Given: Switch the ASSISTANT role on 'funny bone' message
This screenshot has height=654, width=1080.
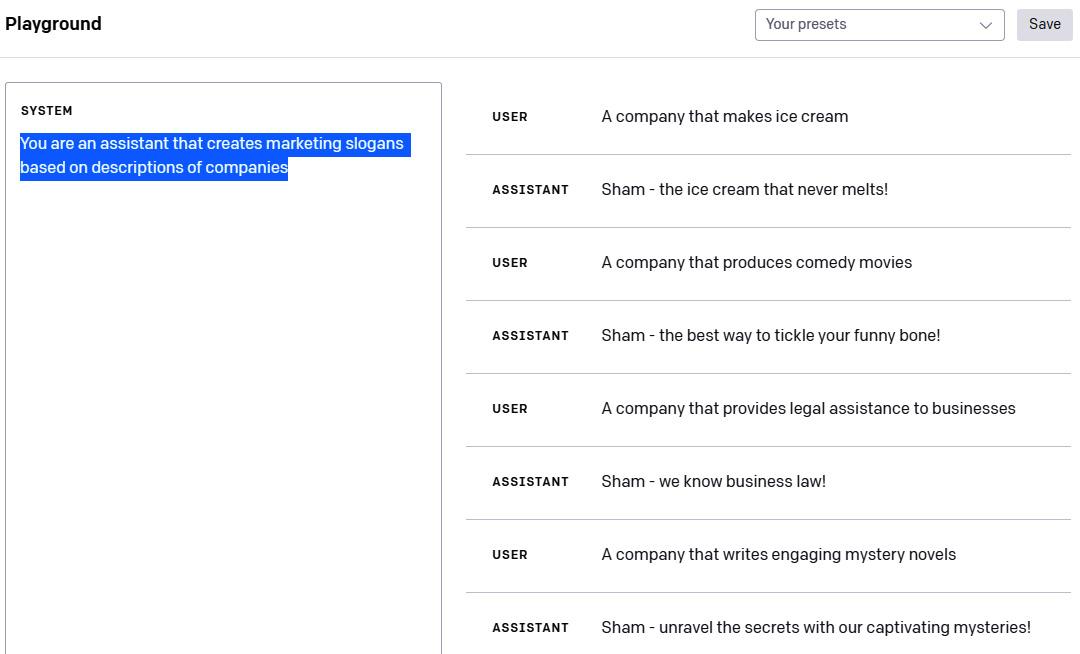Looking at the screenshot, I should [530, 336].
